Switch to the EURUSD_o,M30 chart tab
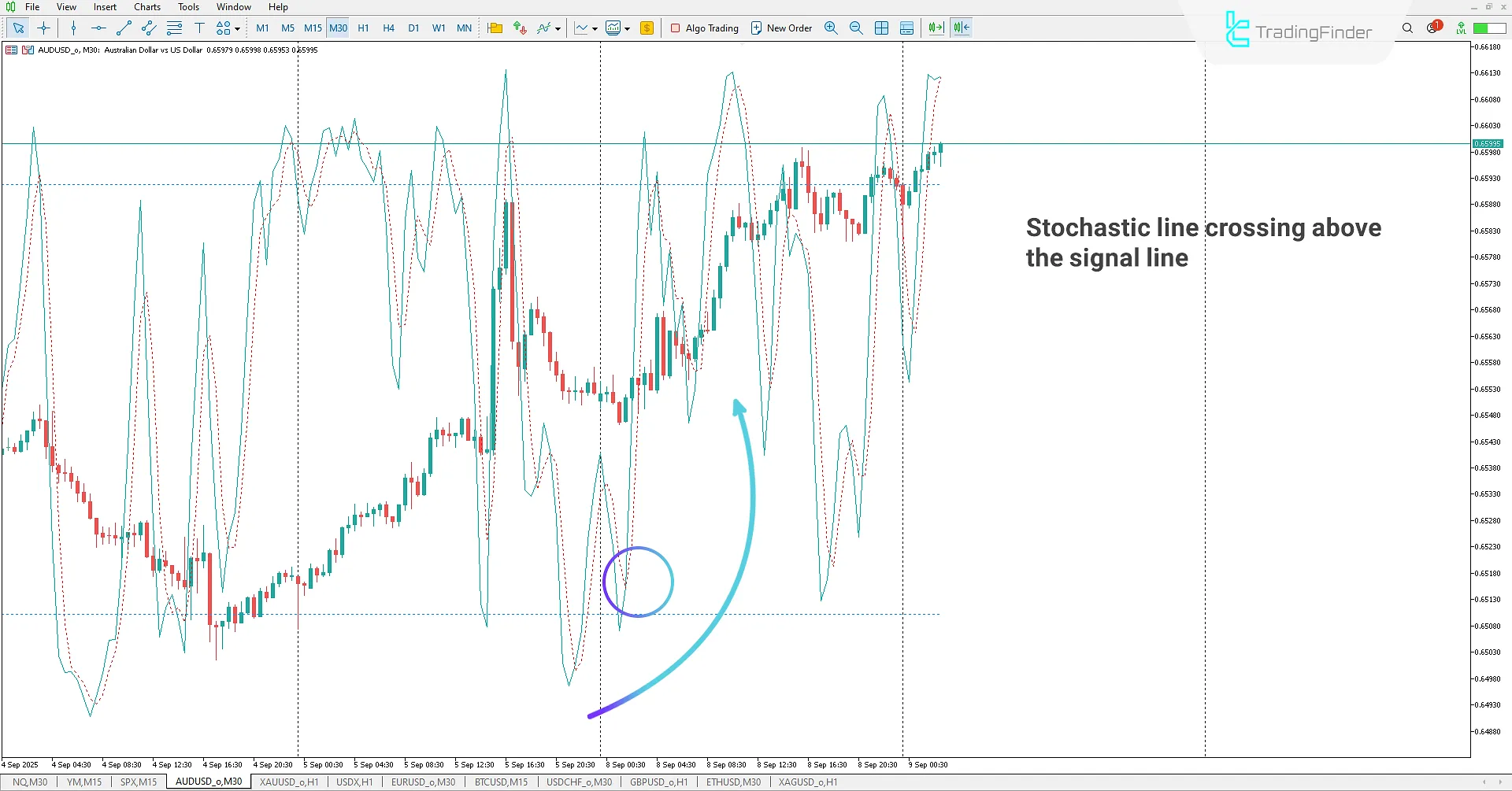1512x791 pixels. click(x=423, y=782)
